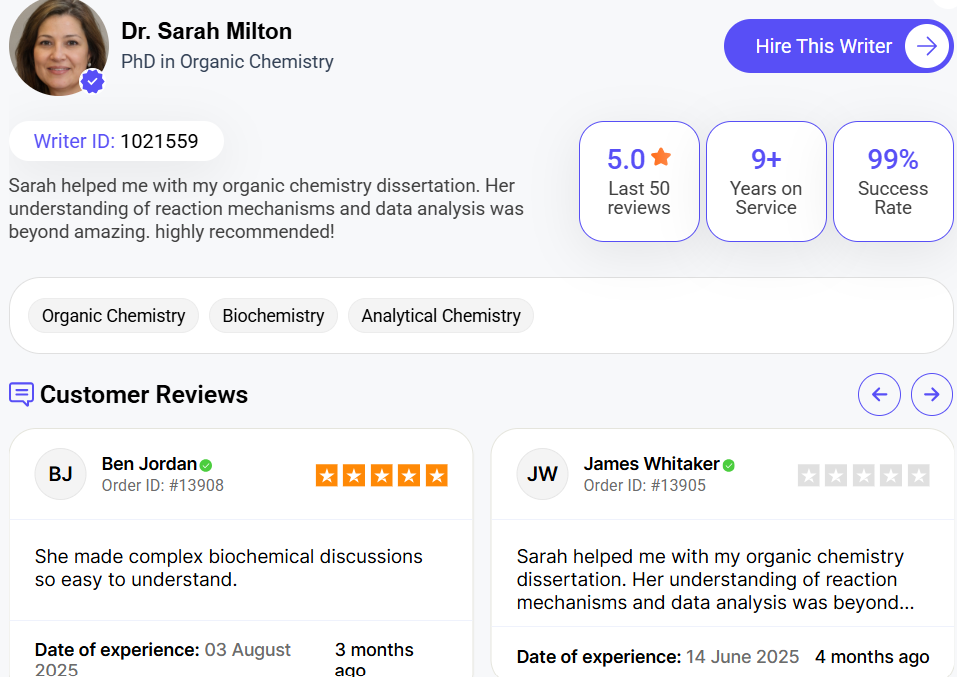The width and height of the screenshot is (957, 677).
Task: Click the arrow icon in Hire This Writer
Action: [927, 46]
